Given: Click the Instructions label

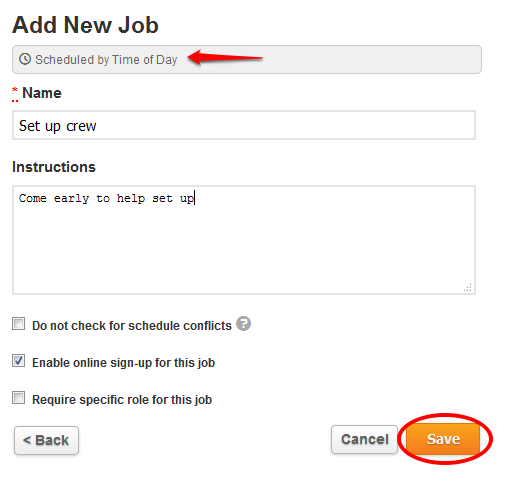Looking at the screenshot, I should (54, 167).
